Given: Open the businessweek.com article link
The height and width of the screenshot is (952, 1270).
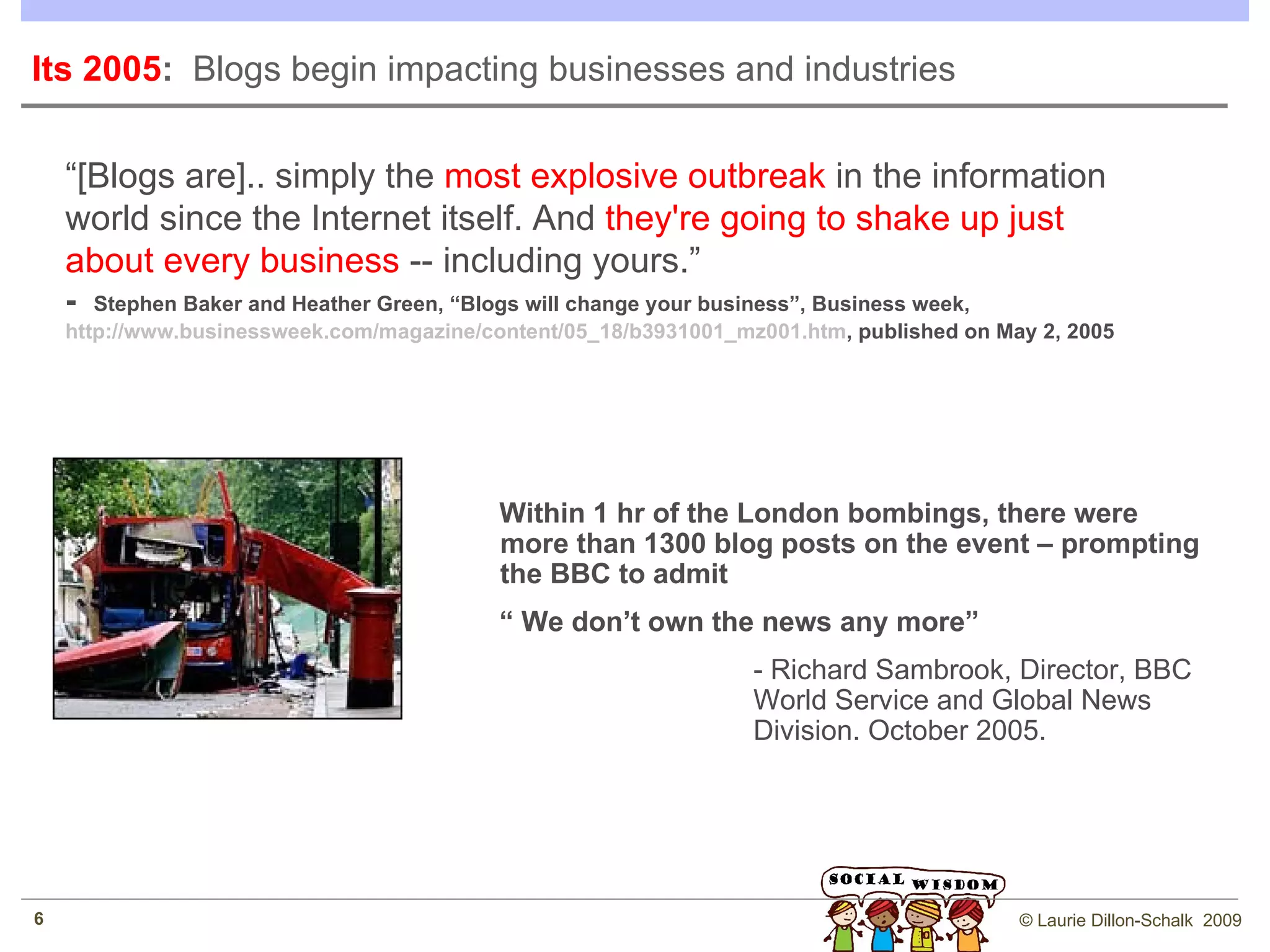Looking at the screenshot, I should (x=456, y=332).
